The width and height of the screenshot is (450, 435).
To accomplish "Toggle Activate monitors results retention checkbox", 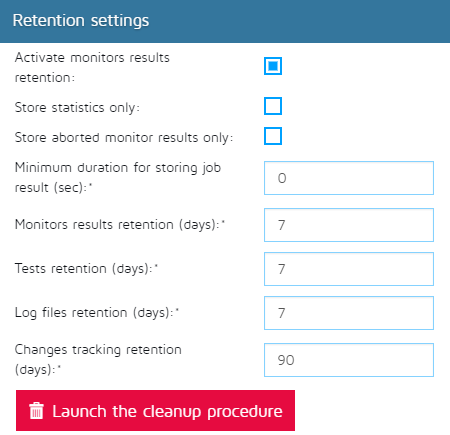I will tap(273, 66).
